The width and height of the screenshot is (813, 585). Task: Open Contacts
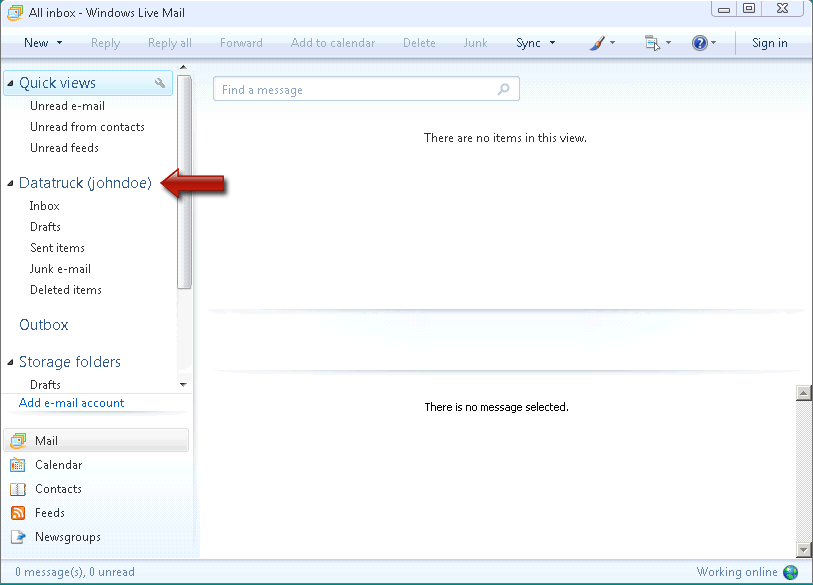point(59,489)
